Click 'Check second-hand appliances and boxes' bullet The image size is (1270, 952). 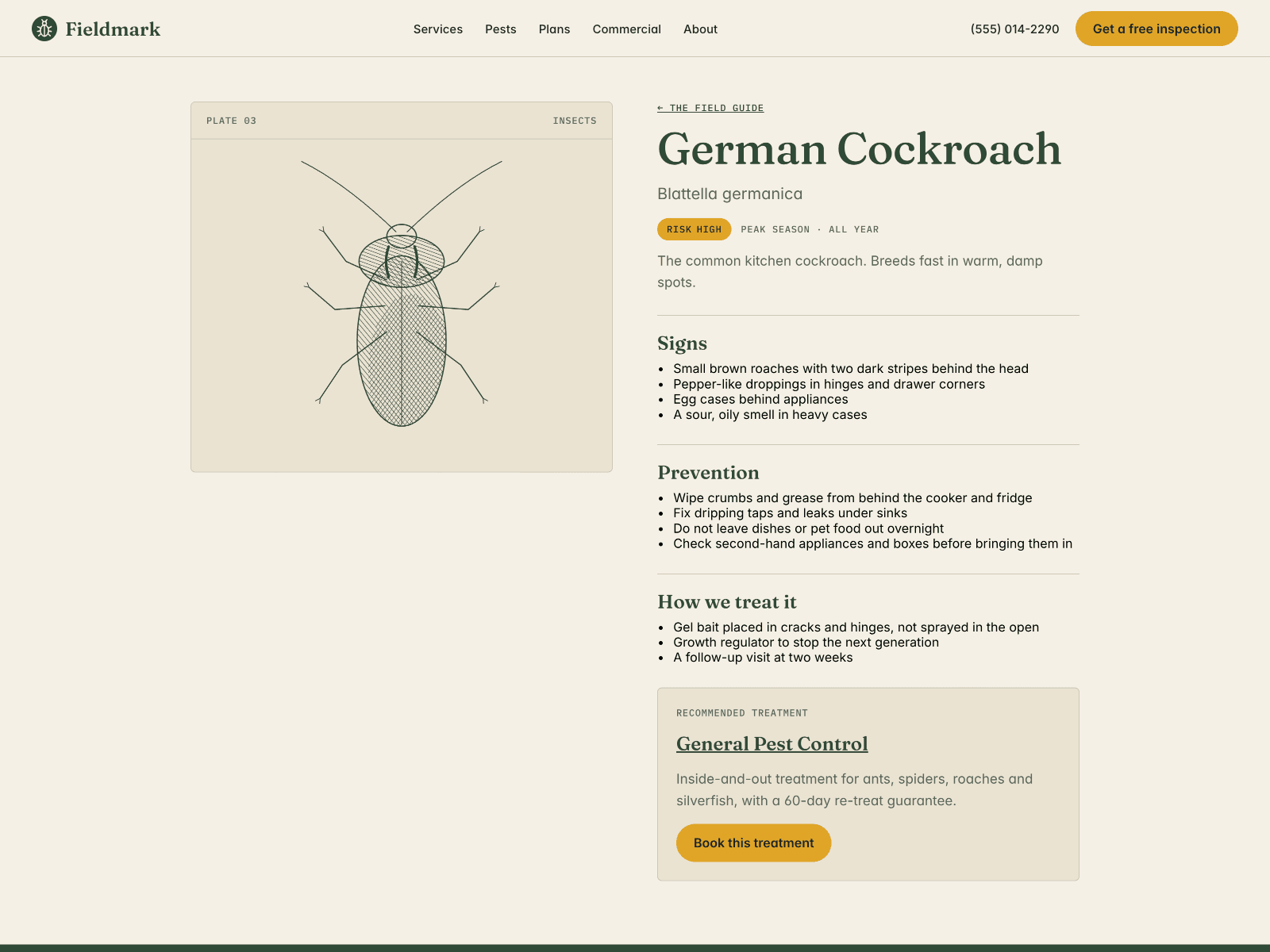(872, 543)
